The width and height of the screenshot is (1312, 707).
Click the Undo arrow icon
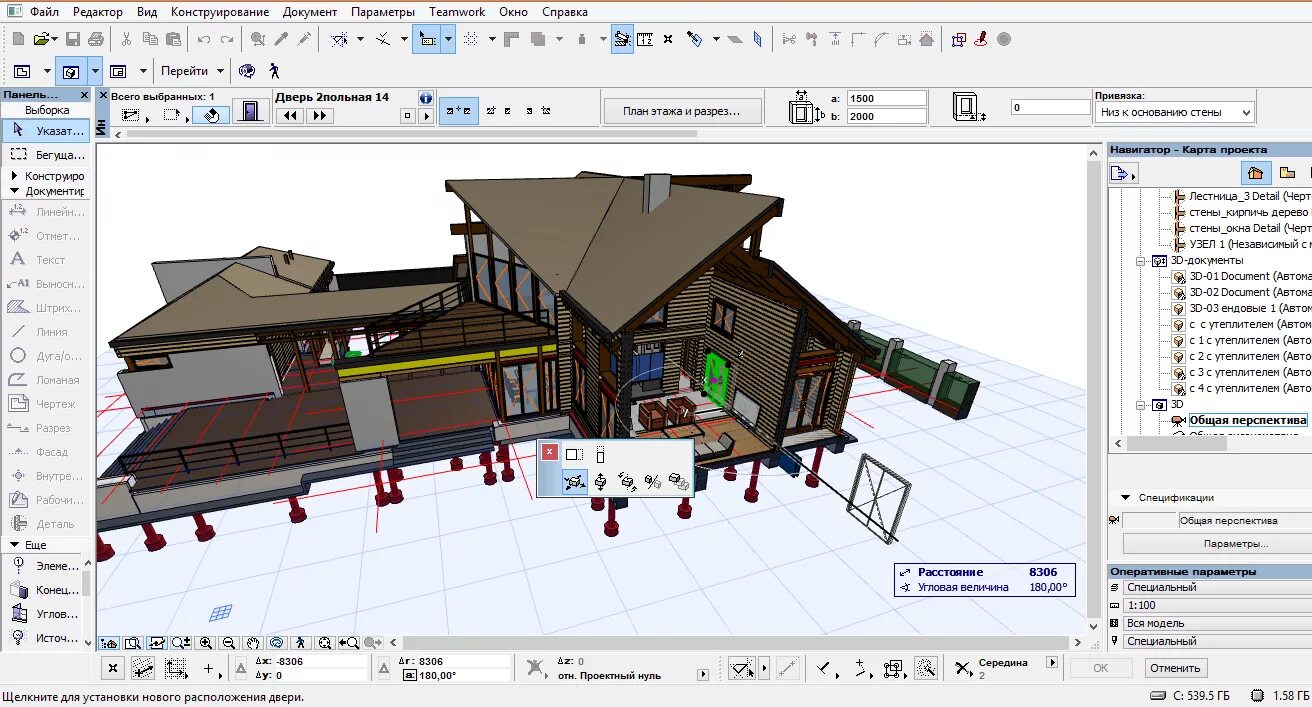[204, 39]
